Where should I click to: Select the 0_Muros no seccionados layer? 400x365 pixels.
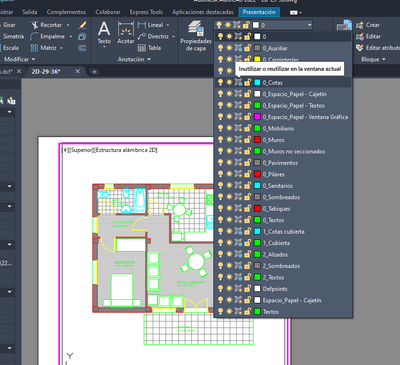tap(283, 151)
